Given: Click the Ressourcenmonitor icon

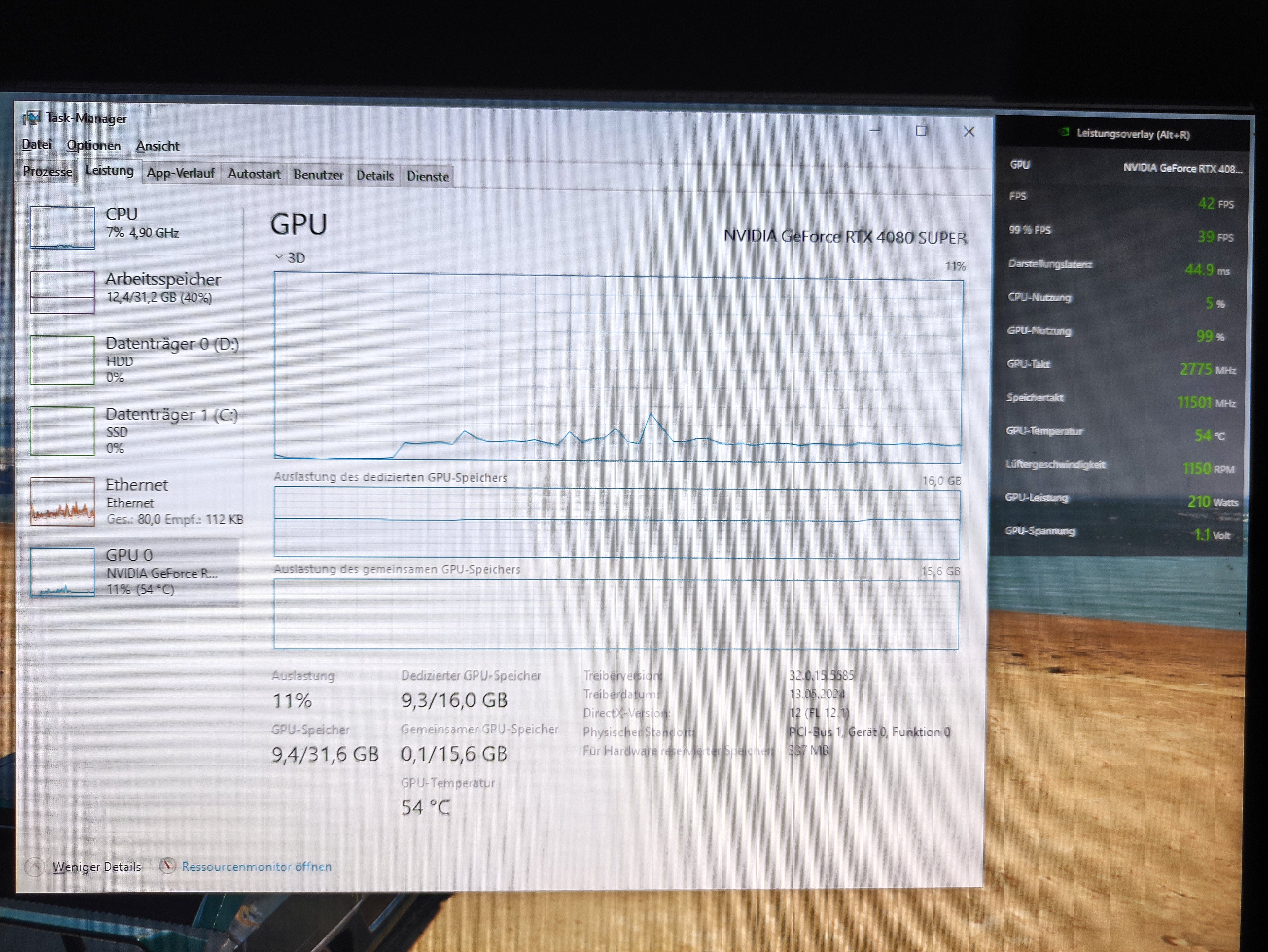Looking at the screenshot, I should [x=167, y=866].
